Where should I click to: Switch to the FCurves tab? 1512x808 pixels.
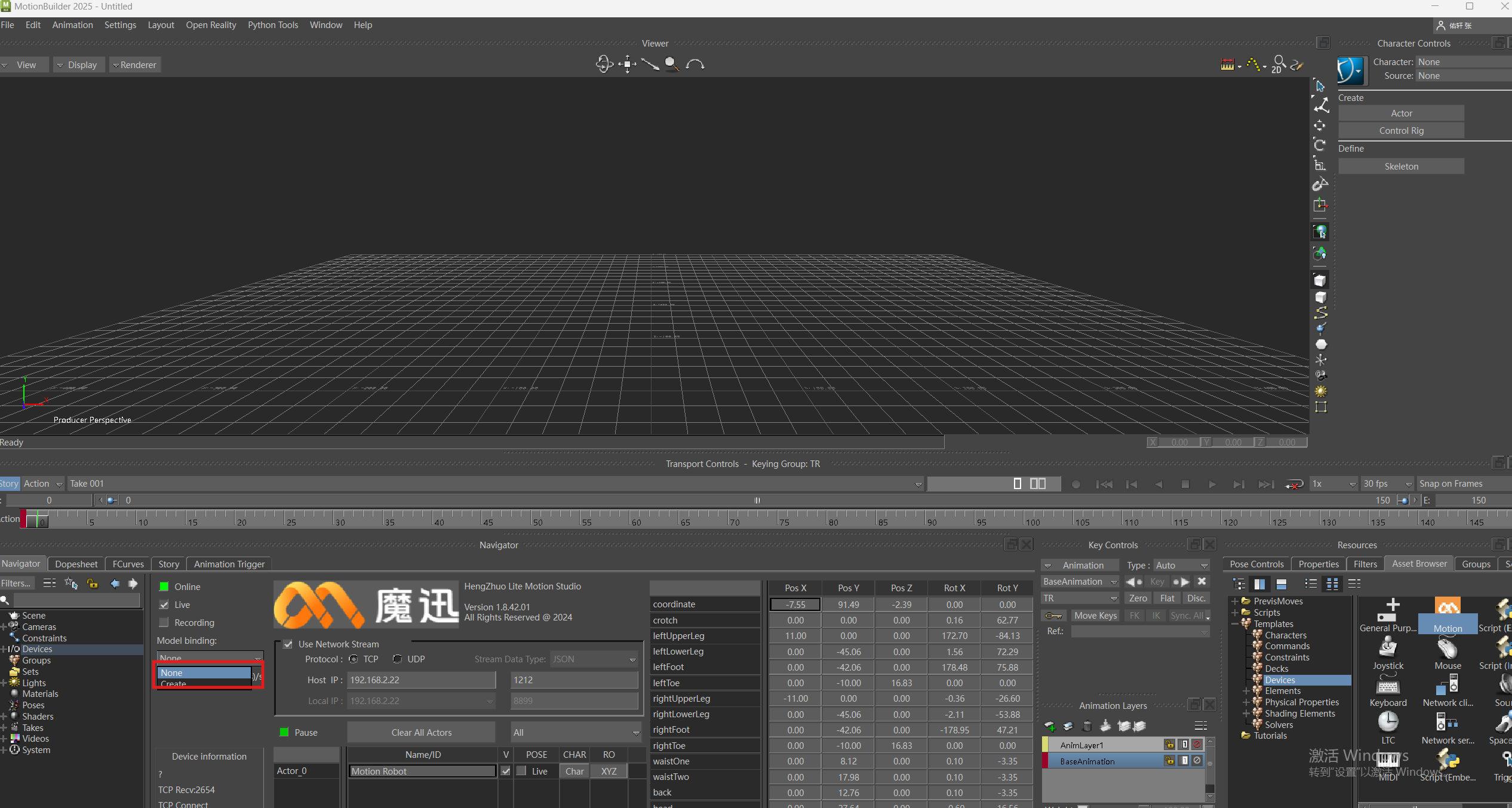coord(128,564)
